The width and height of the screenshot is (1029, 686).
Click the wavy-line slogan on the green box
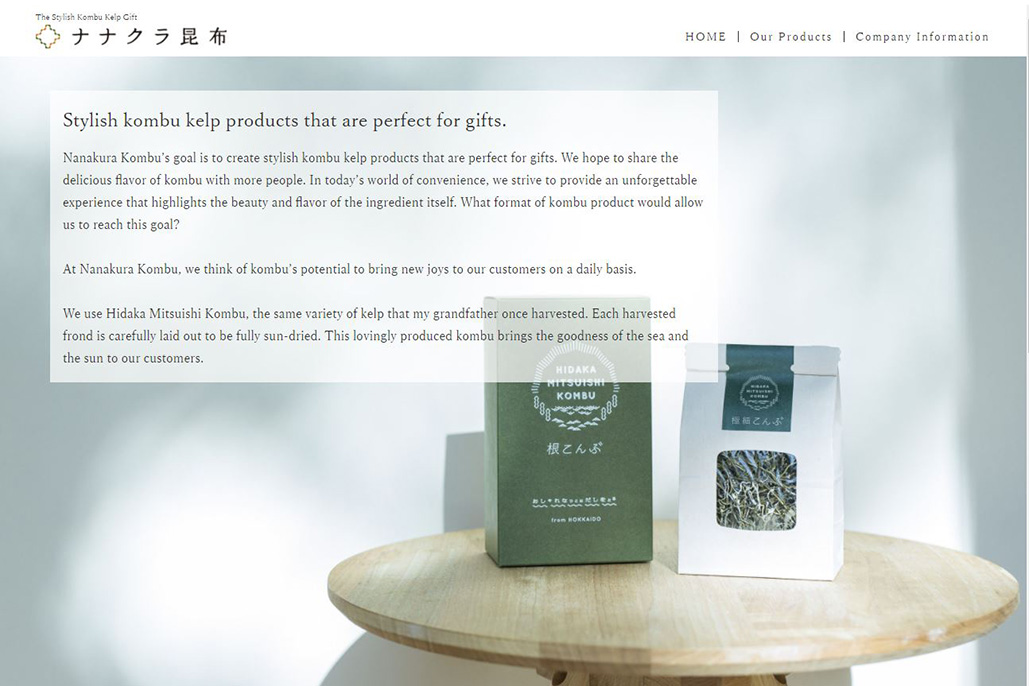[x=574, y=502]
